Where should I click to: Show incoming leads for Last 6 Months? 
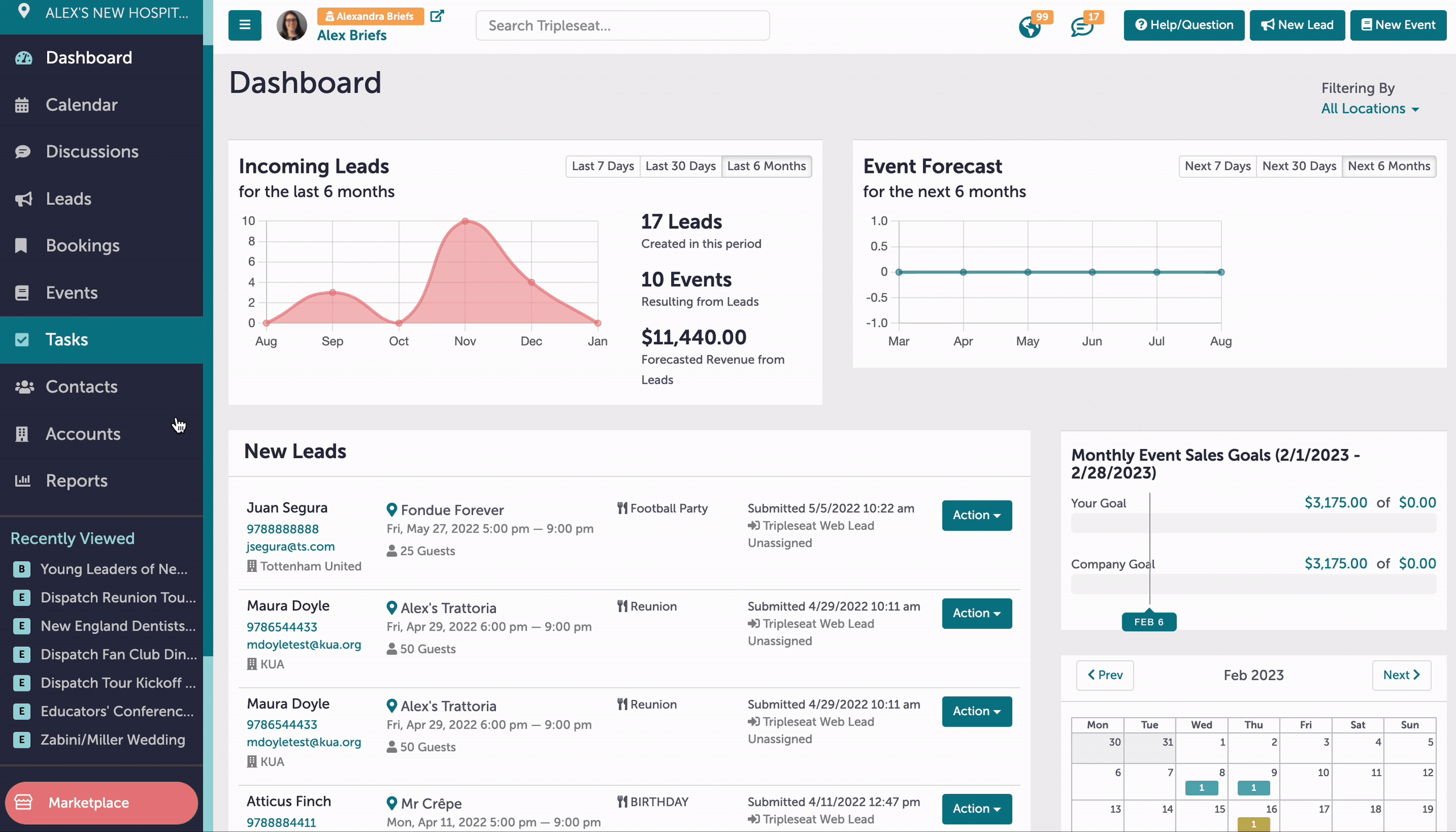pyautogui.click(x=766, y=166)
